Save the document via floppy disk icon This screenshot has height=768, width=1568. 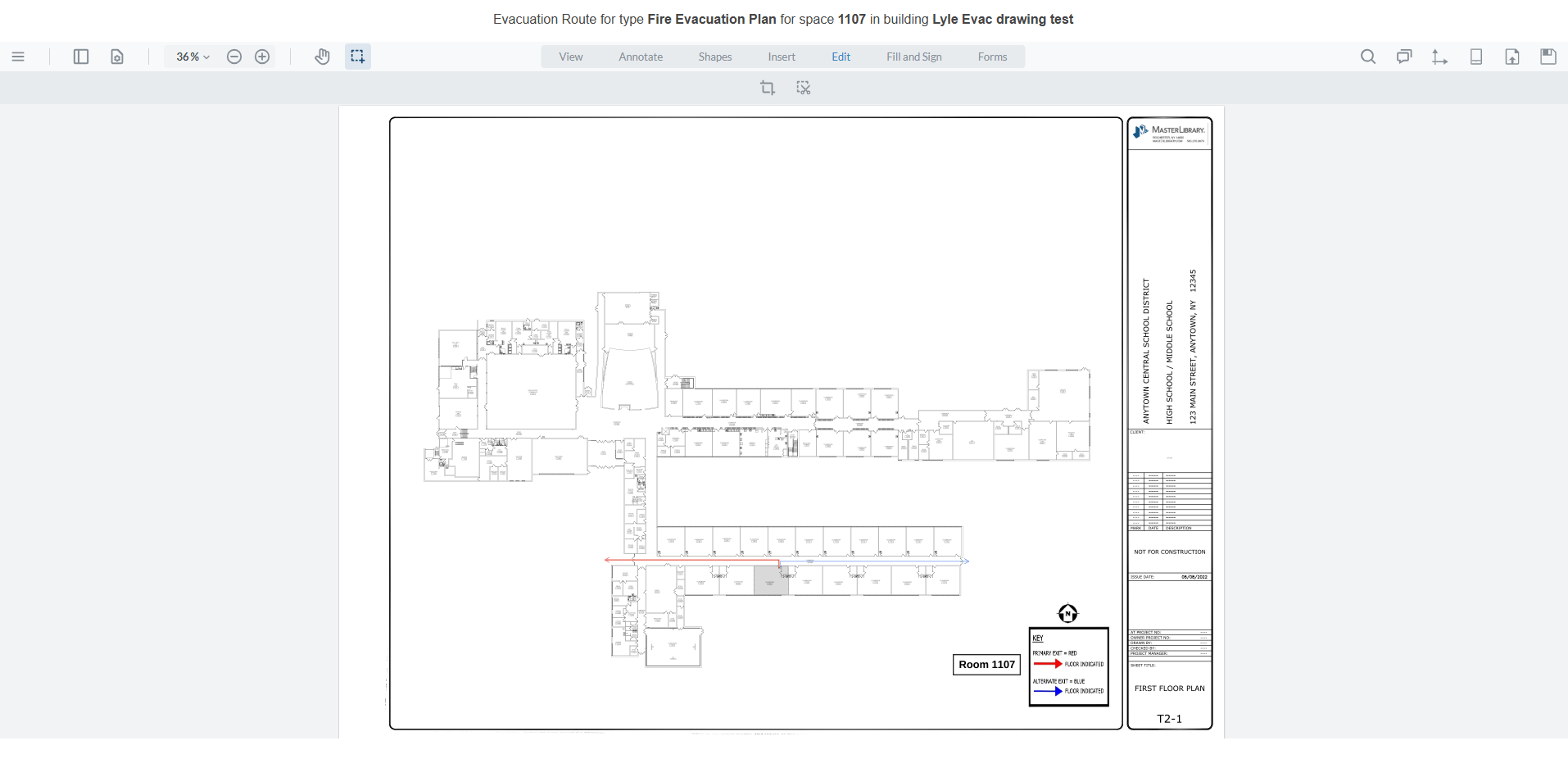point(1548,57)
